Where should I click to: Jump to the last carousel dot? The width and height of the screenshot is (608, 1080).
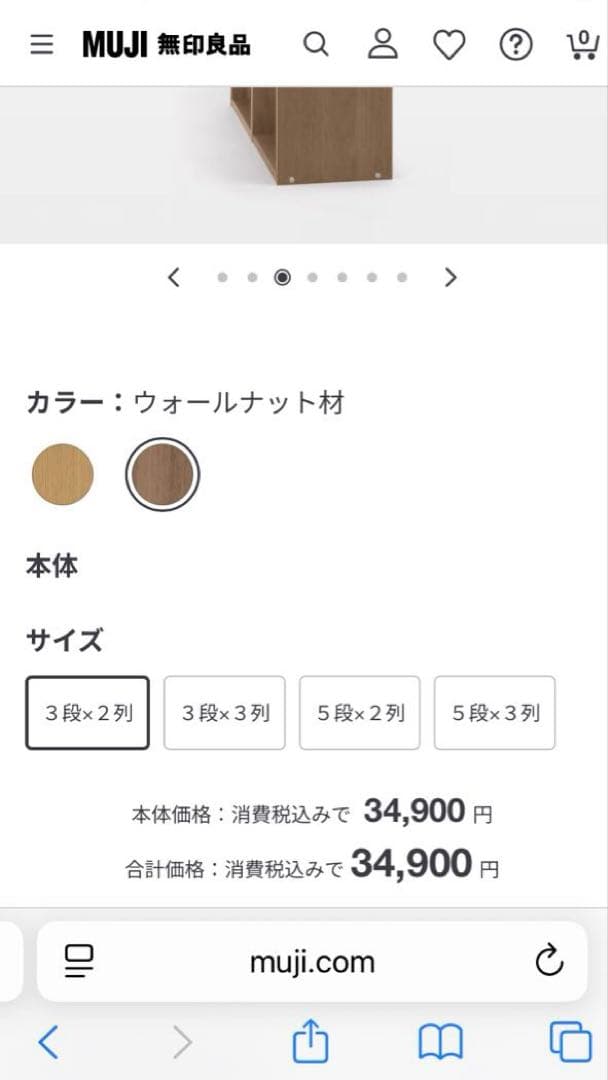(x=402, y=277)
